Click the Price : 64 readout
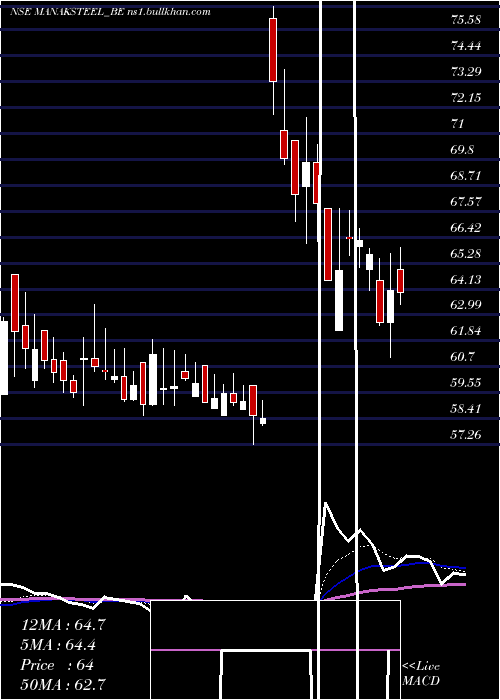Viewport: 500px width, 700px height. click(57, 665)
